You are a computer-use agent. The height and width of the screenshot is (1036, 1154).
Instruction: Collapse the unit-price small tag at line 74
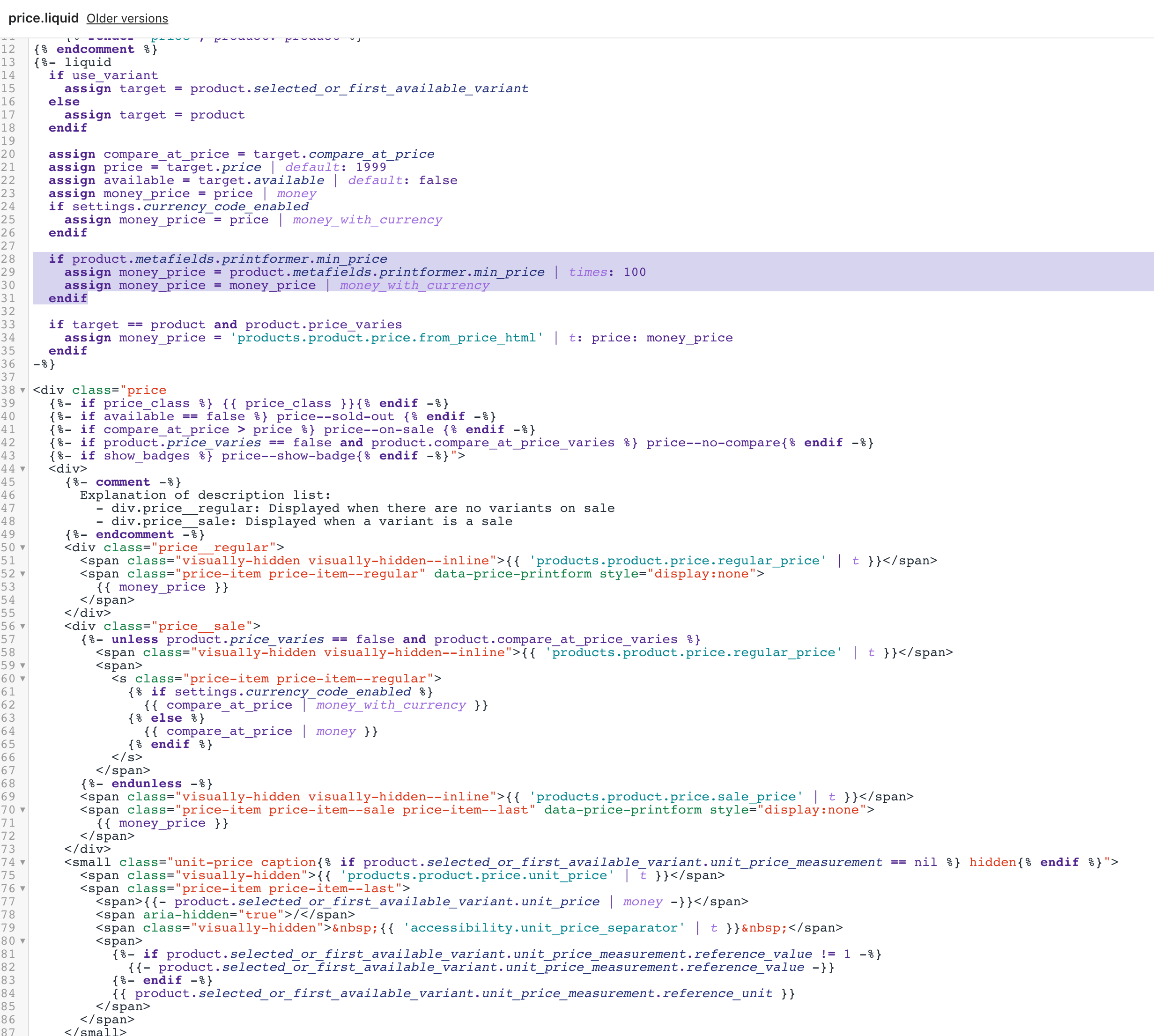(x=23, y=862)
